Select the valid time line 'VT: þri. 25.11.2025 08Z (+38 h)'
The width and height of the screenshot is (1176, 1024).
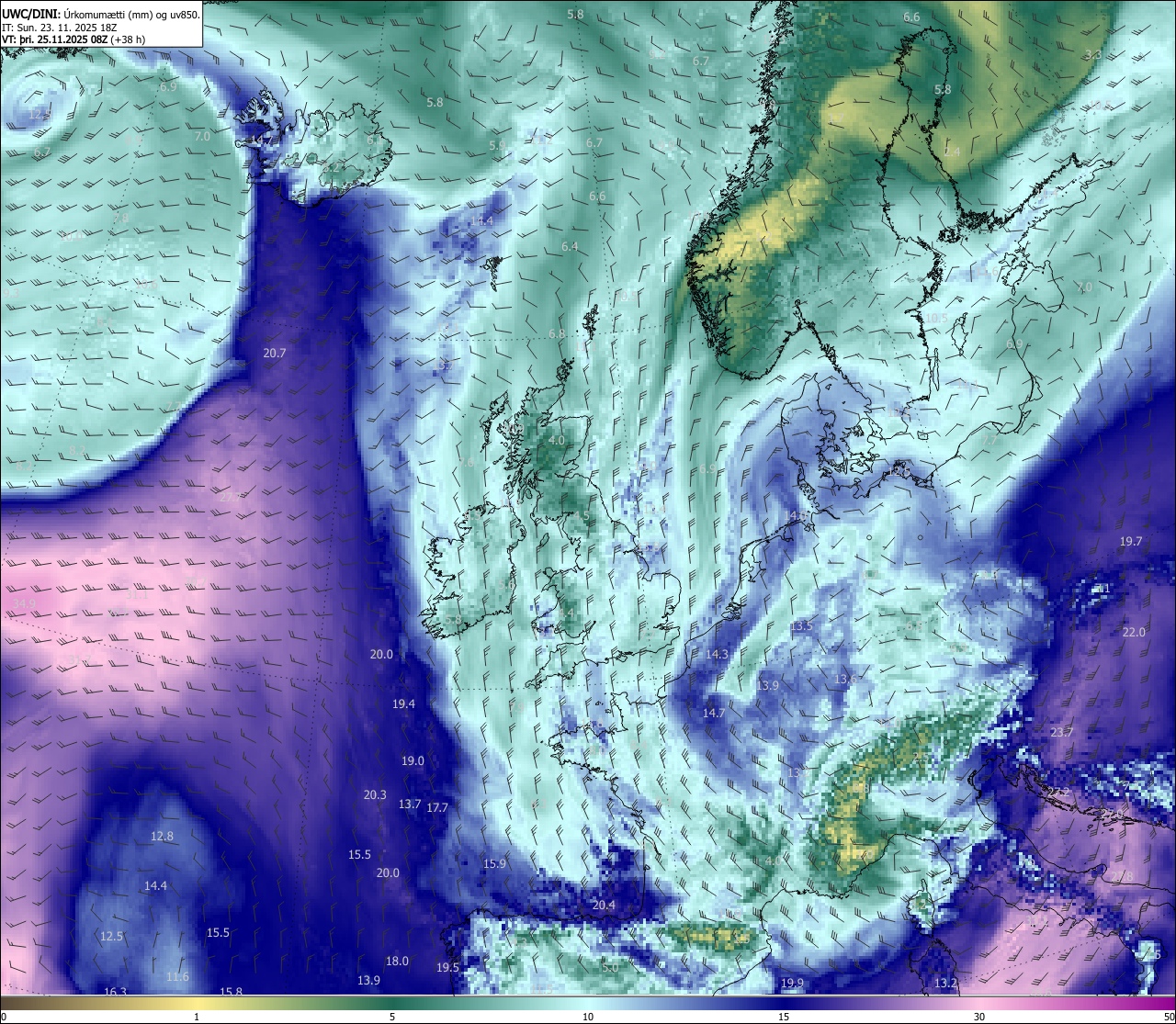[73, 40]
